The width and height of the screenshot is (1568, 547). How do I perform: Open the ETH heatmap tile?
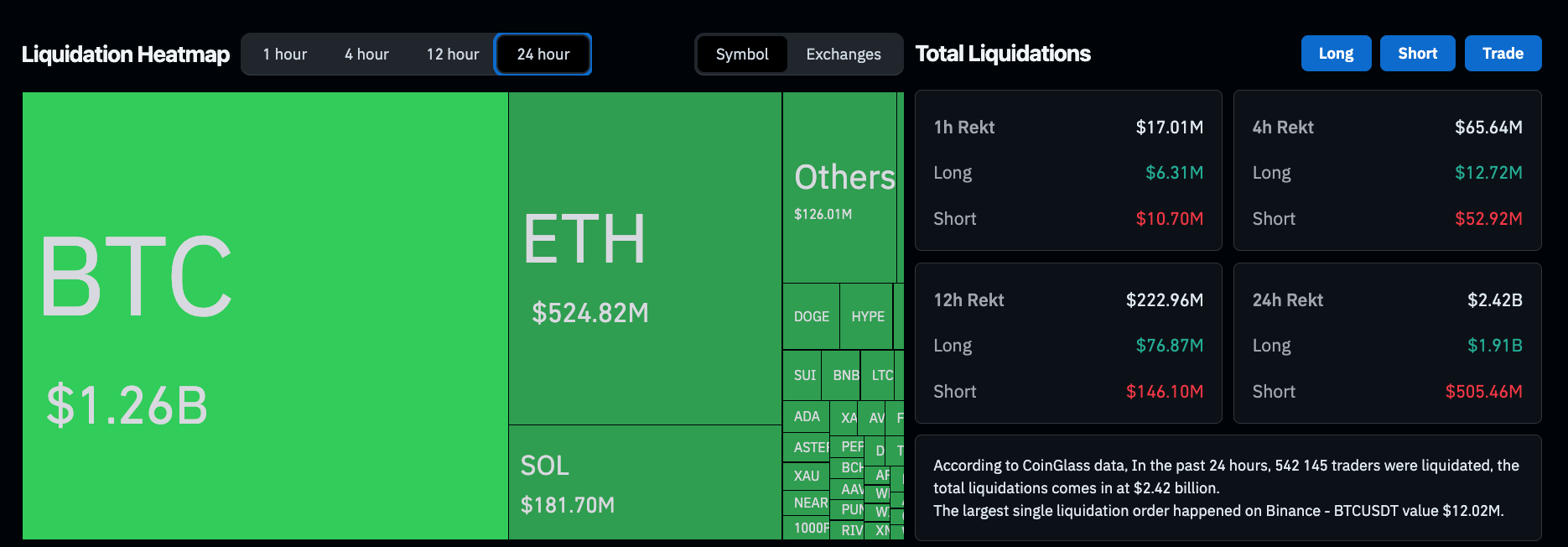coord(645,258)
